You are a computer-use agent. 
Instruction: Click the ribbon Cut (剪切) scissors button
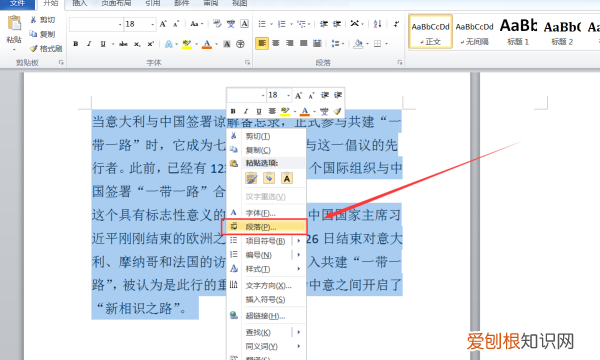42,20
